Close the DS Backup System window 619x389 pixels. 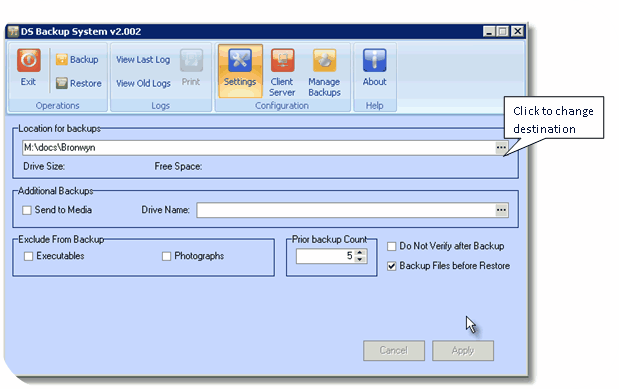click(x=517, y=32)
